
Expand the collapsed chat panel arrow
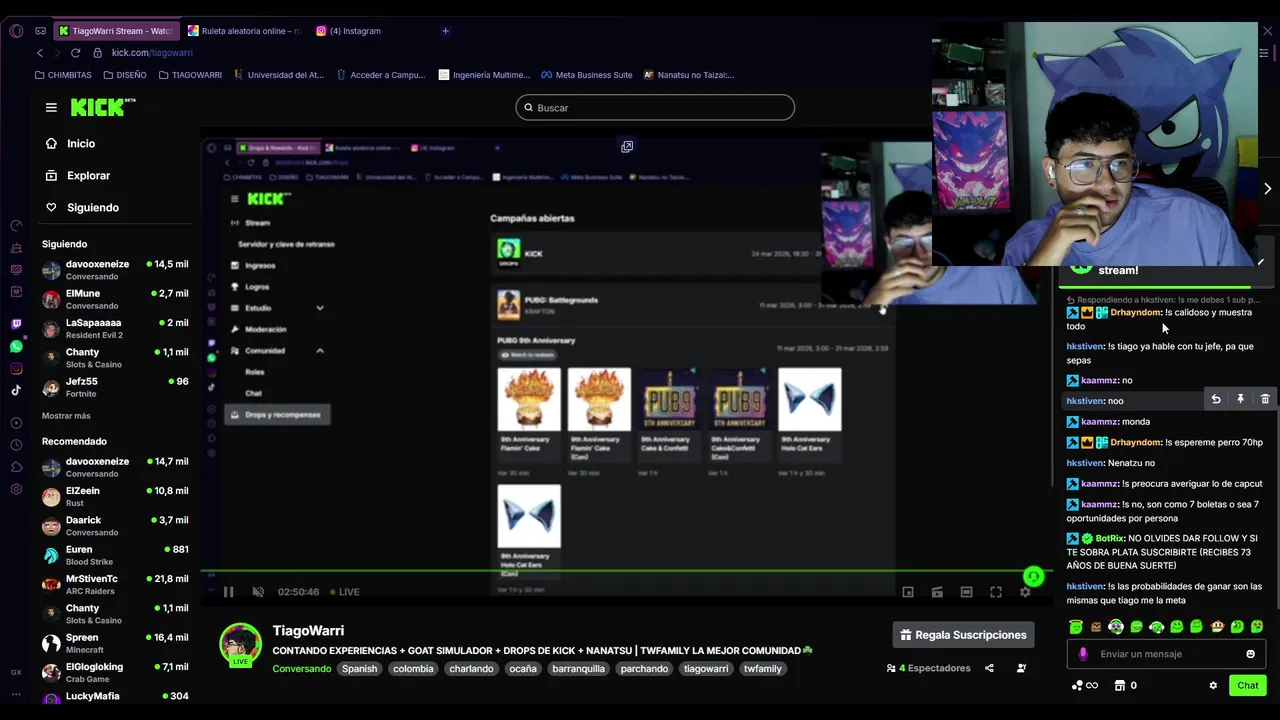tap(1267, 188)
